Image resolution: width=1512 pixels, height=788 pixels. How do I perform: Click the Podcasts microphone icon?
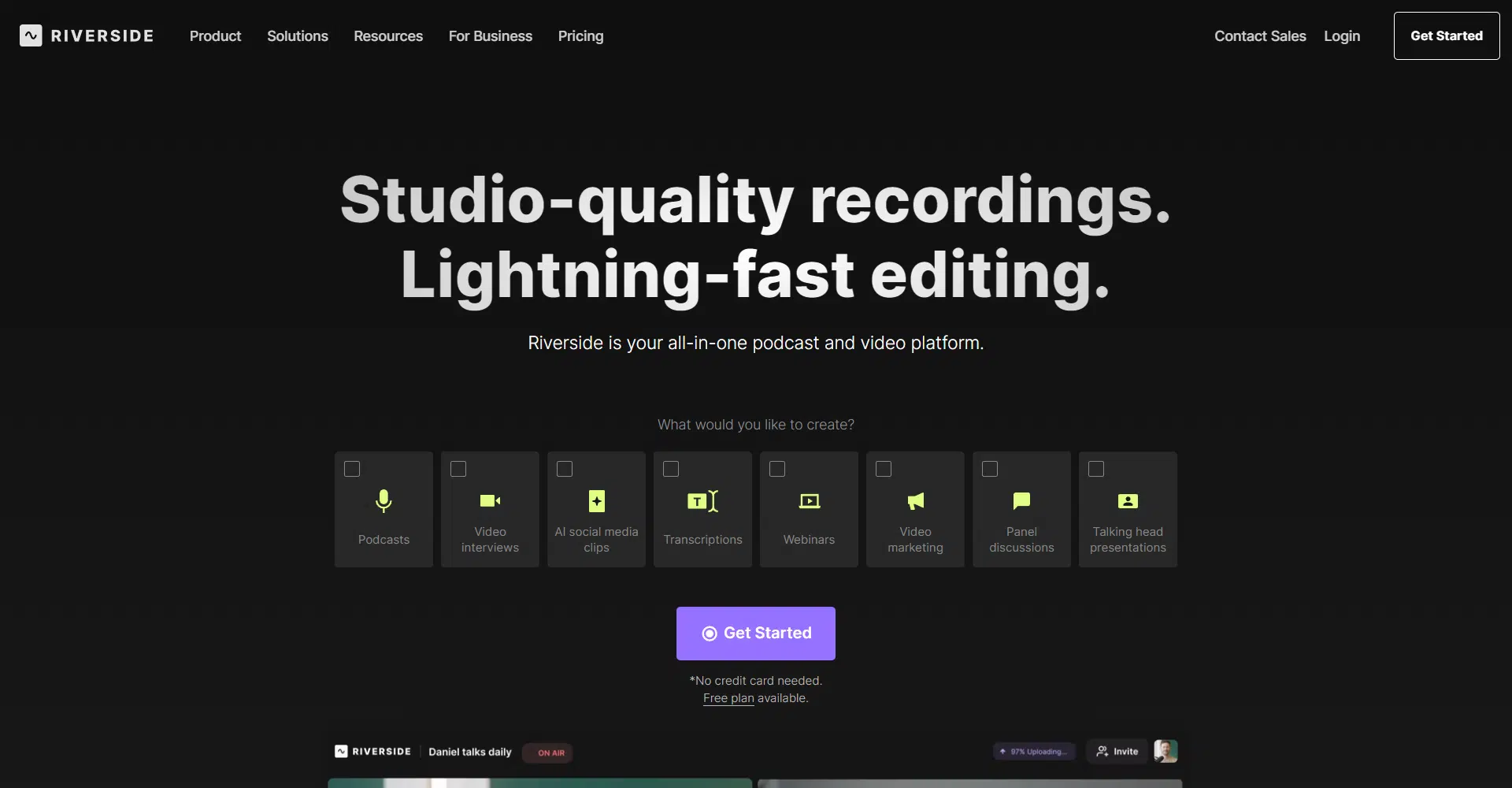tap(384, 501)
